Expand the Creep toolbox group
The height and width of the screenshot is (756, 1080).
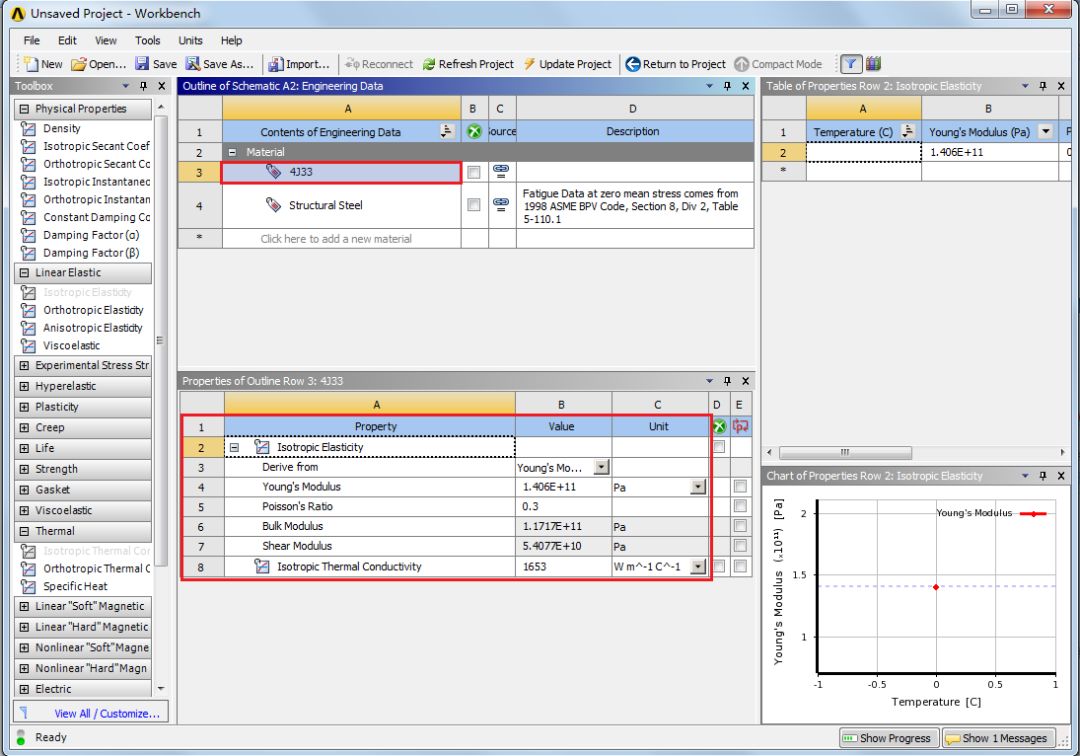[x=24, y=428]
